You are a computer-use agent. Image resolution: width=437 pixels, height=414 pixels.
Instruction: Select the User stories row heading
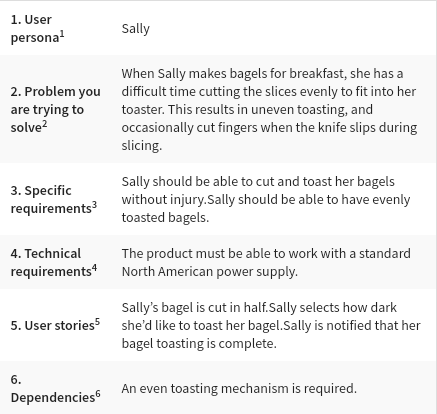click(55, 325)
